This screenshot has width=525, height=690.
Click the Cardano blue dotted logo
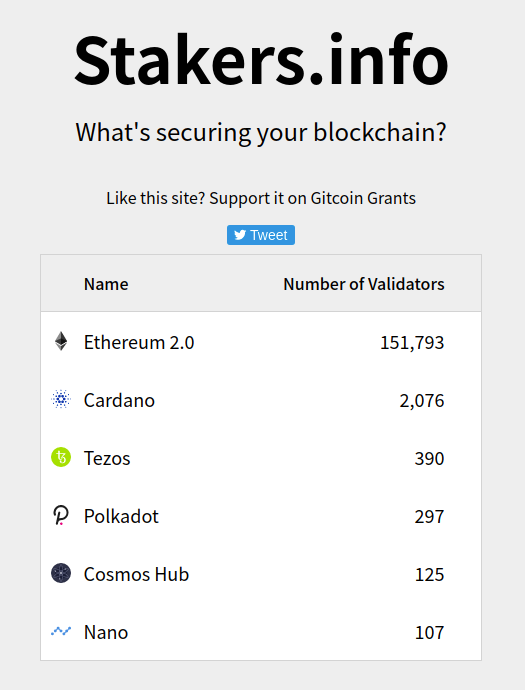[61, 399]
